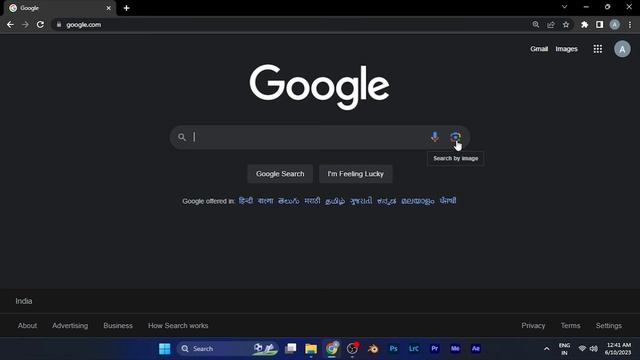Image resolution: width=640 pixels, height=360 pixels.
Task: Open the Privacy footer link
Action: point(533,326)
